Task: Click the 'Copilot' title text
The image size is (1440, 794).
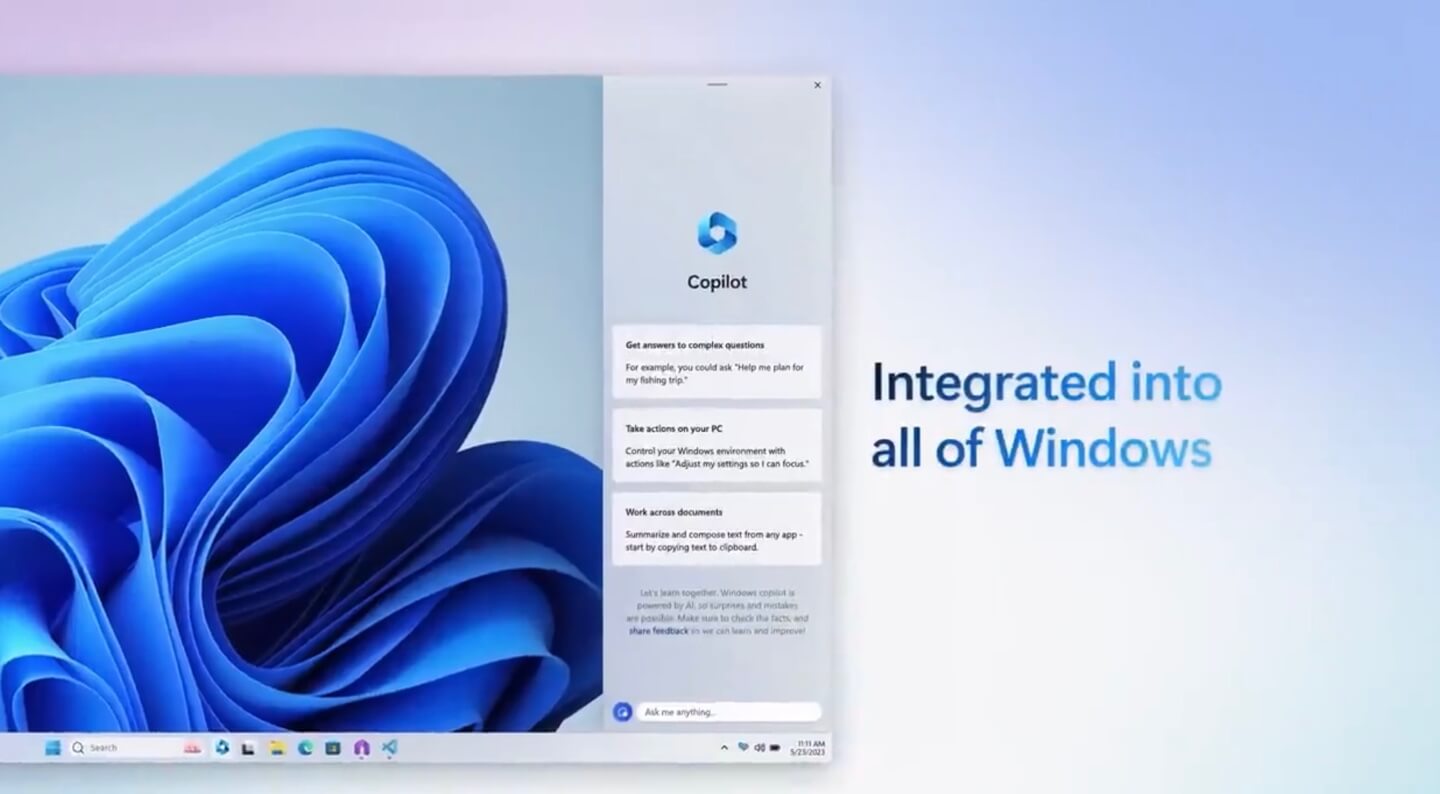Action: click(717, 282)
